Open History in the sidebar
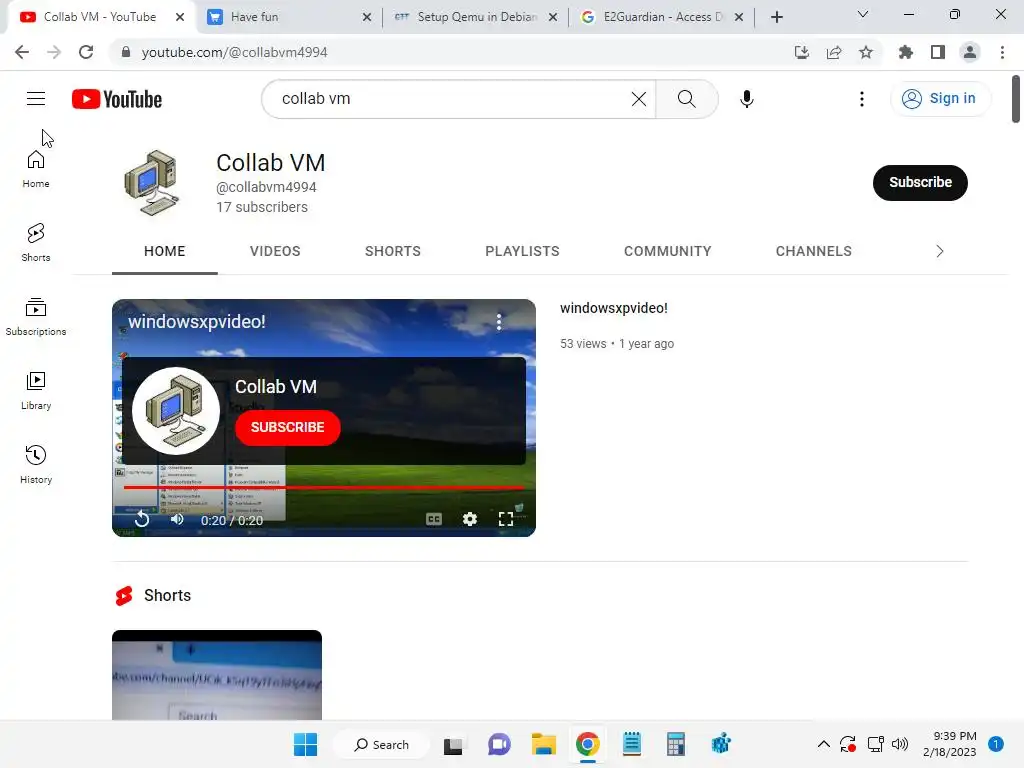Image resolution: width=1024 pixels, height=768 pixels. [36, 464]
